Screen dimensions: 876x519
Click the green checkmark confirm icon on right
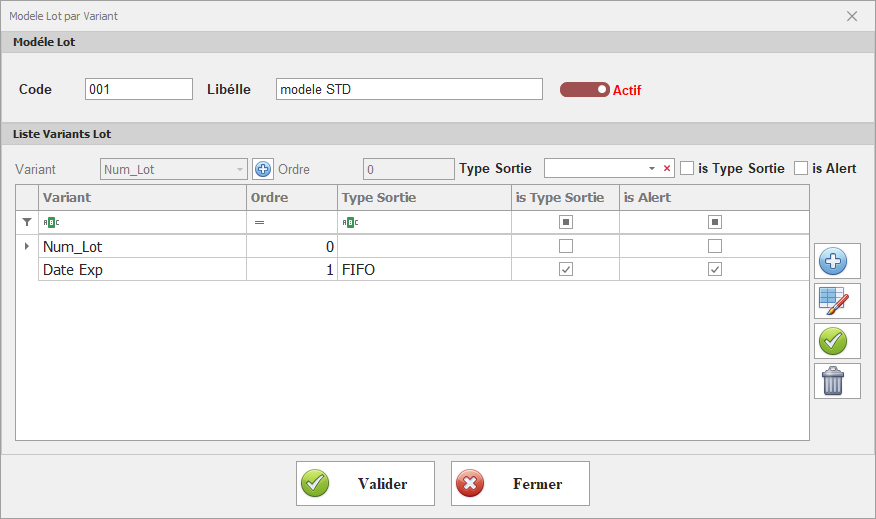pos(833,341)
